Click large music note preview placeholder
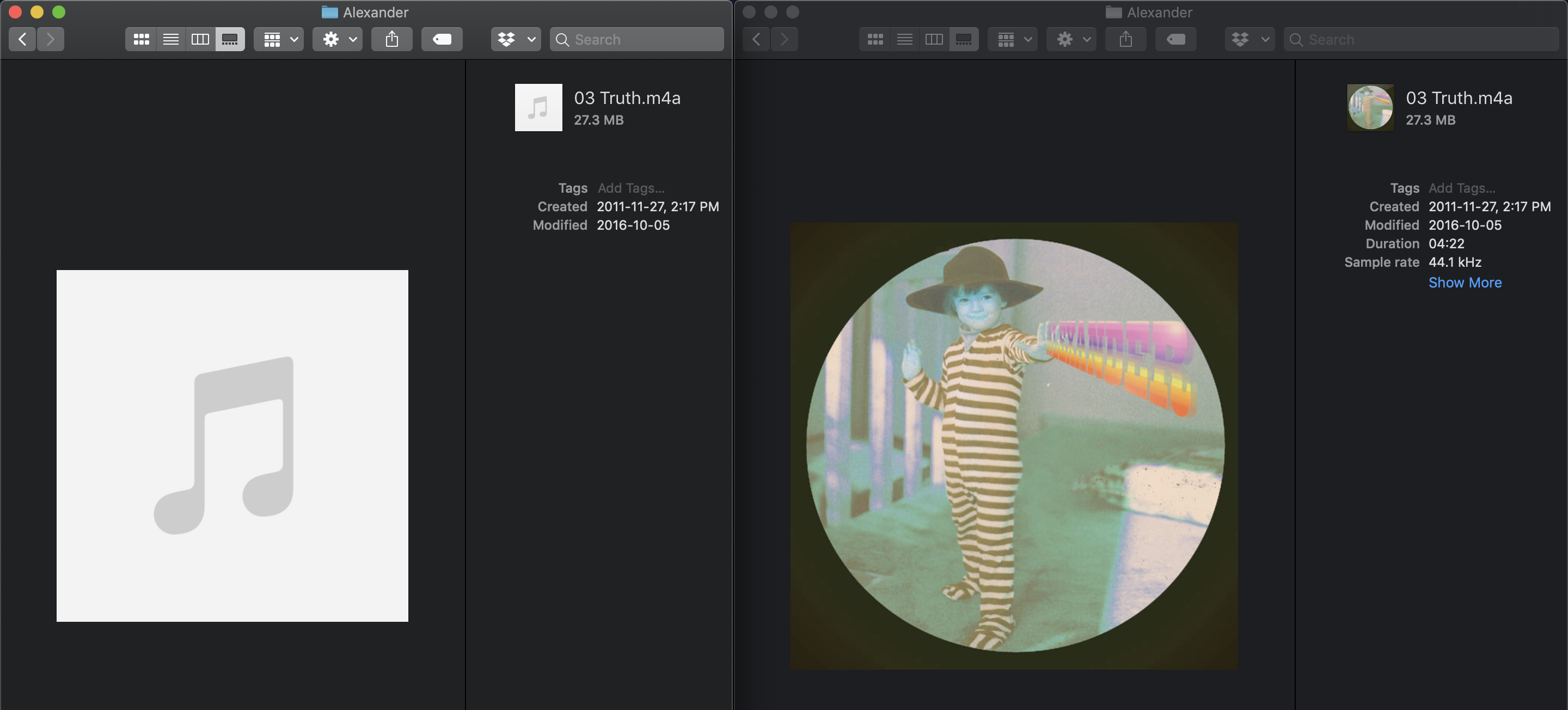The image size is (1568, 710). (x=232, y=446)
